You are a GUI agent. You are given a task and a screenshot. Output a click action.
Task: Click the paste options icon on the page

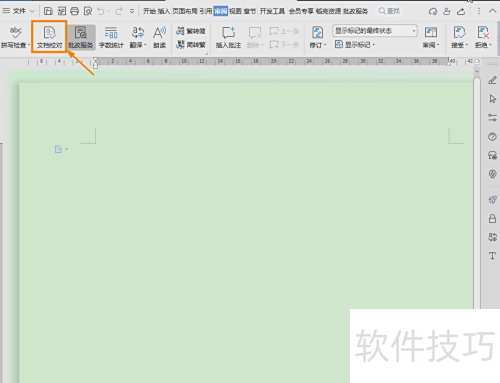pyautogui.click(x=61, y=149)
